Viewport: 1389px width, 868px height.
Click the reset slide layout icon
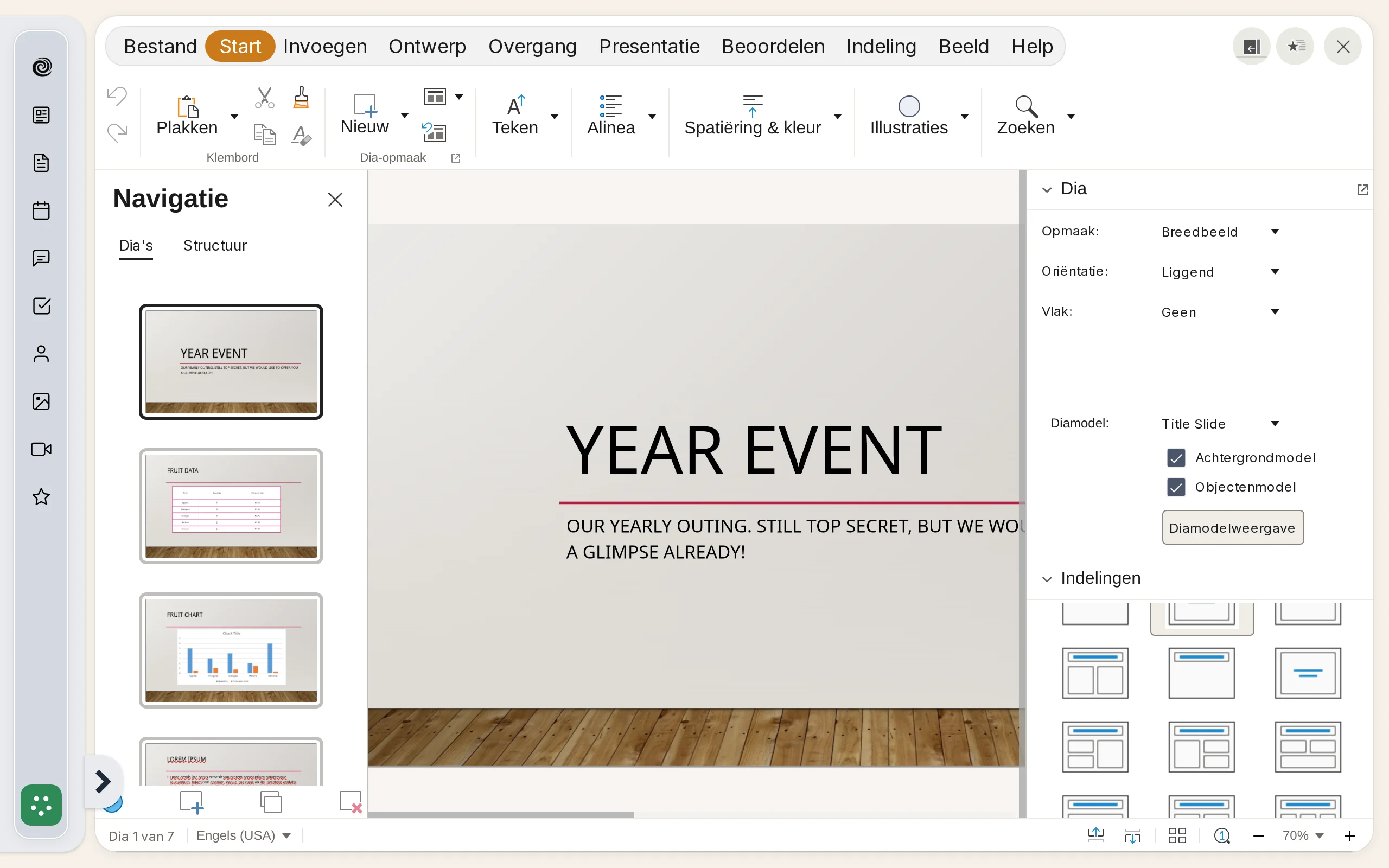[x=435, y=132]
